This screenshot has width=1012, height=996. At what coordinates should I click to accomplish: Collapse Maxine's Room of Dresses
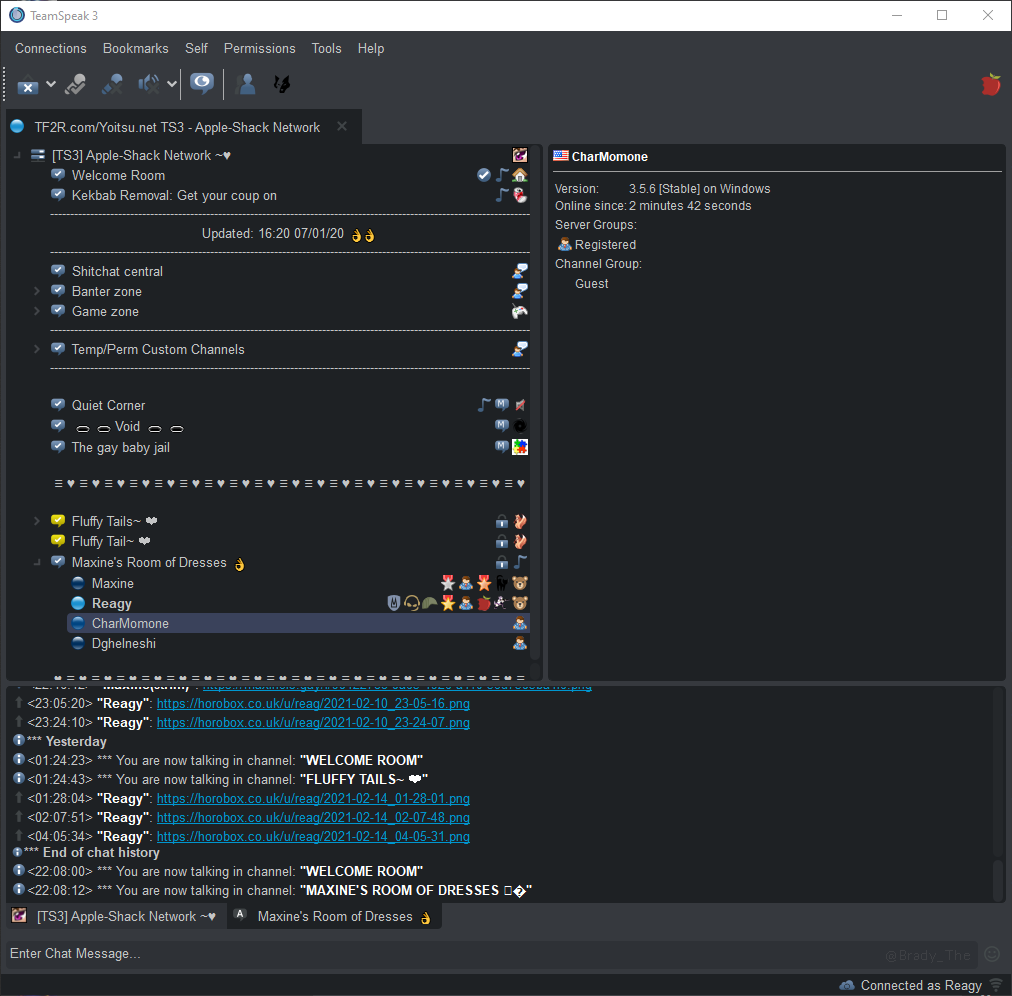coord(37,562)
